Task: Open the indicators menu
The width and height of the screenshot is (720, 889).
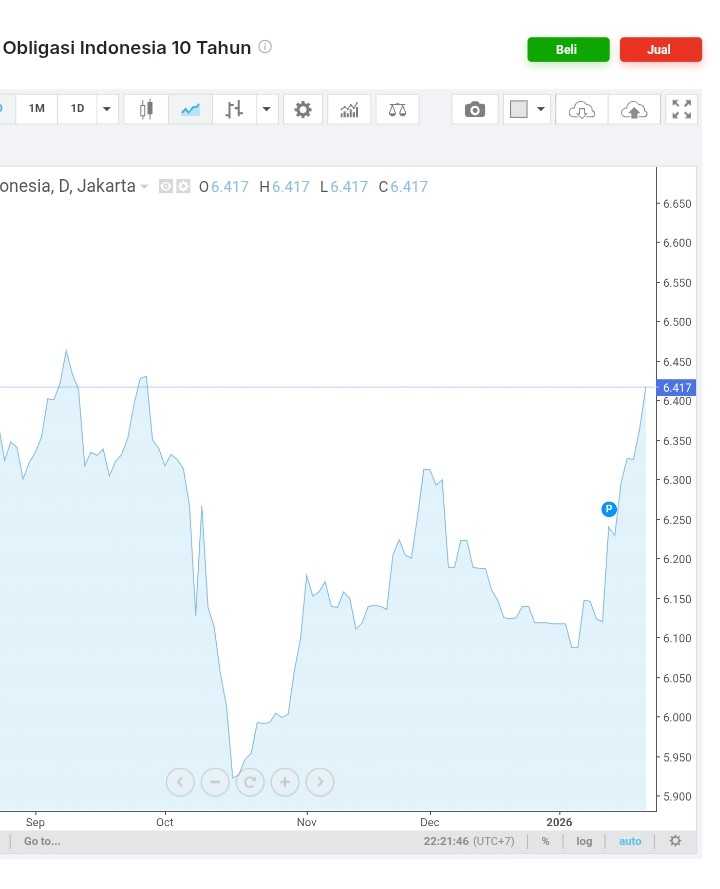Action: pyautogui.click(x=349, y=109)
